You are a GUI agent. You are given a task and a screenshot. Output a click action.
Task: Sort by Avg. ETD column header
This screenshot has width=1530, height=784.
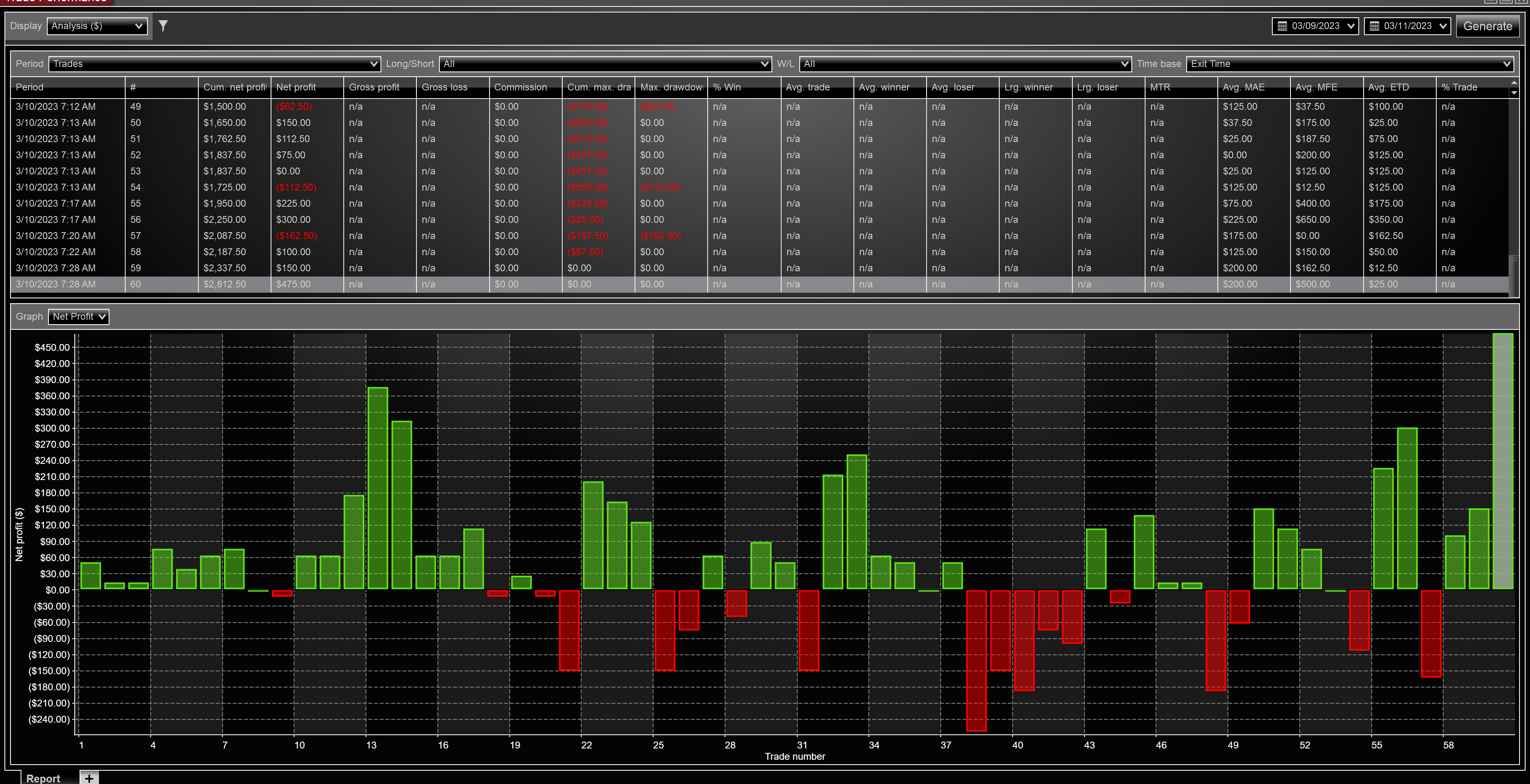pyautogui.click(x=1399, y=87)
